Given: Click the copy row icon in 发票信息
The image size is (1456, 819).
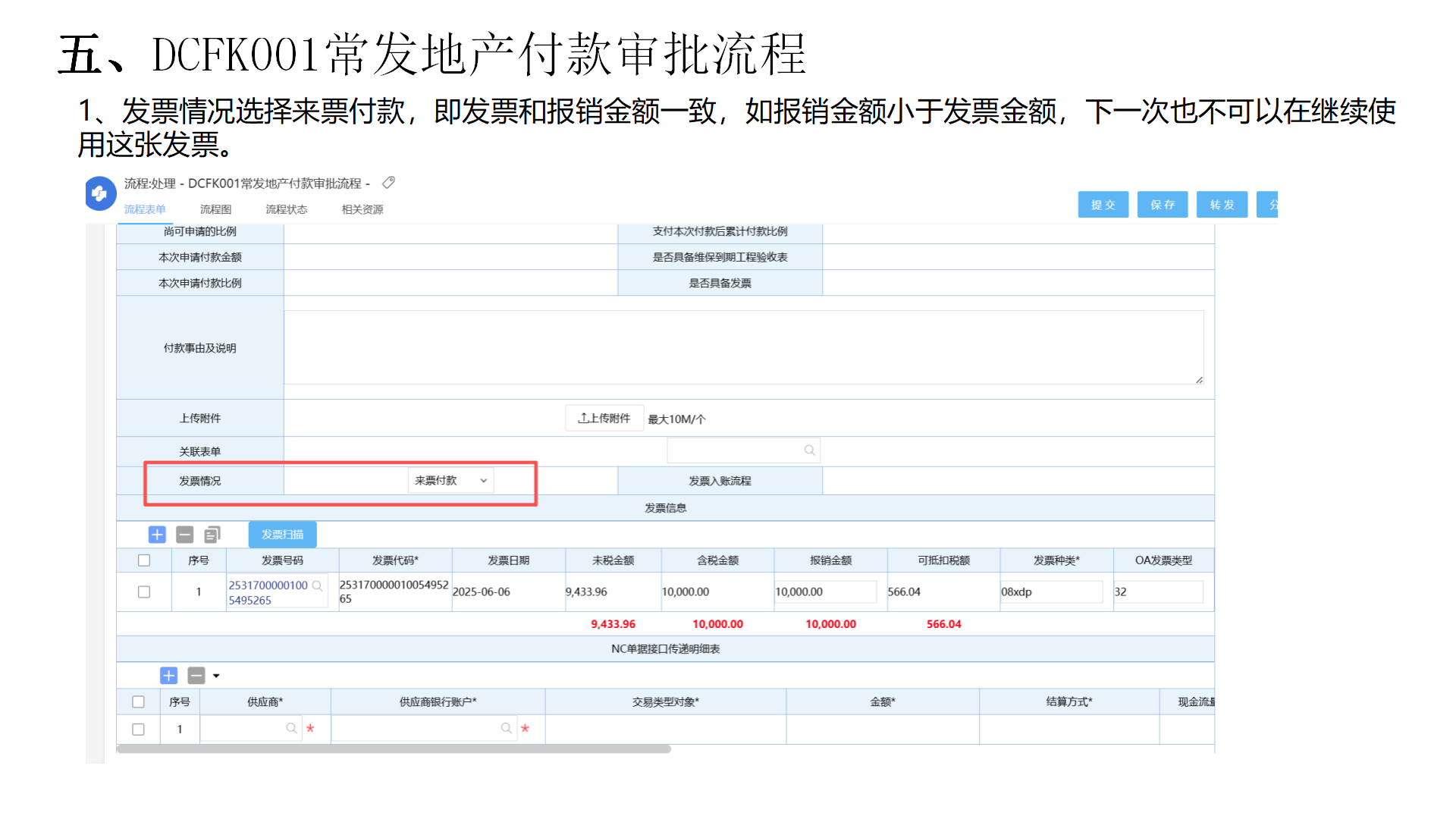Looking at the screenshot, I should [x=212, y=535].
